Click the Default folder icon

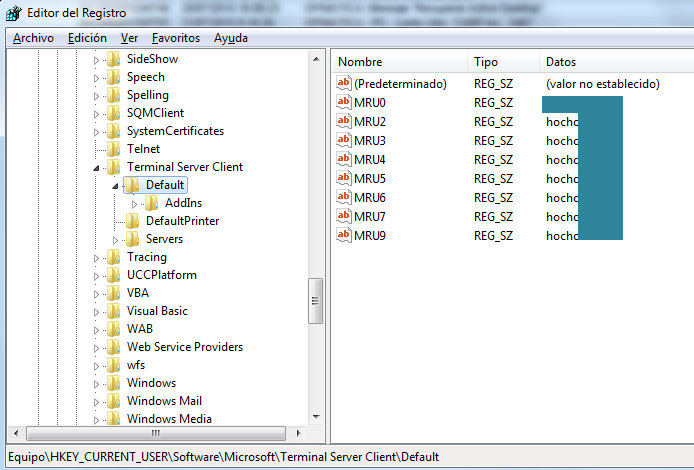coord(133,185)
